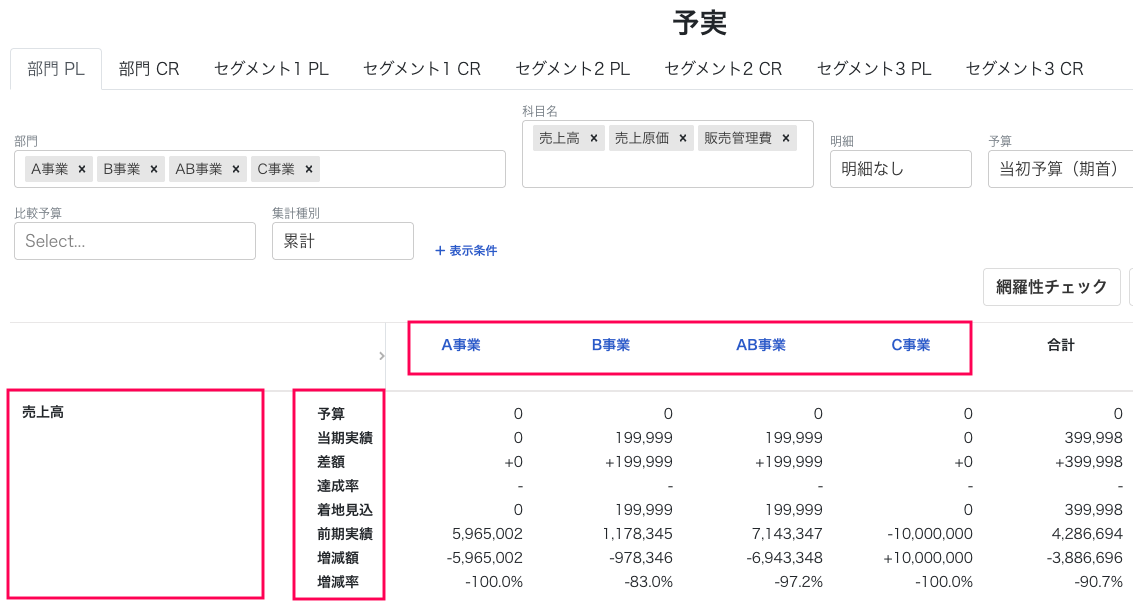Open the セグメント2 CR tab

coord(723,69)
